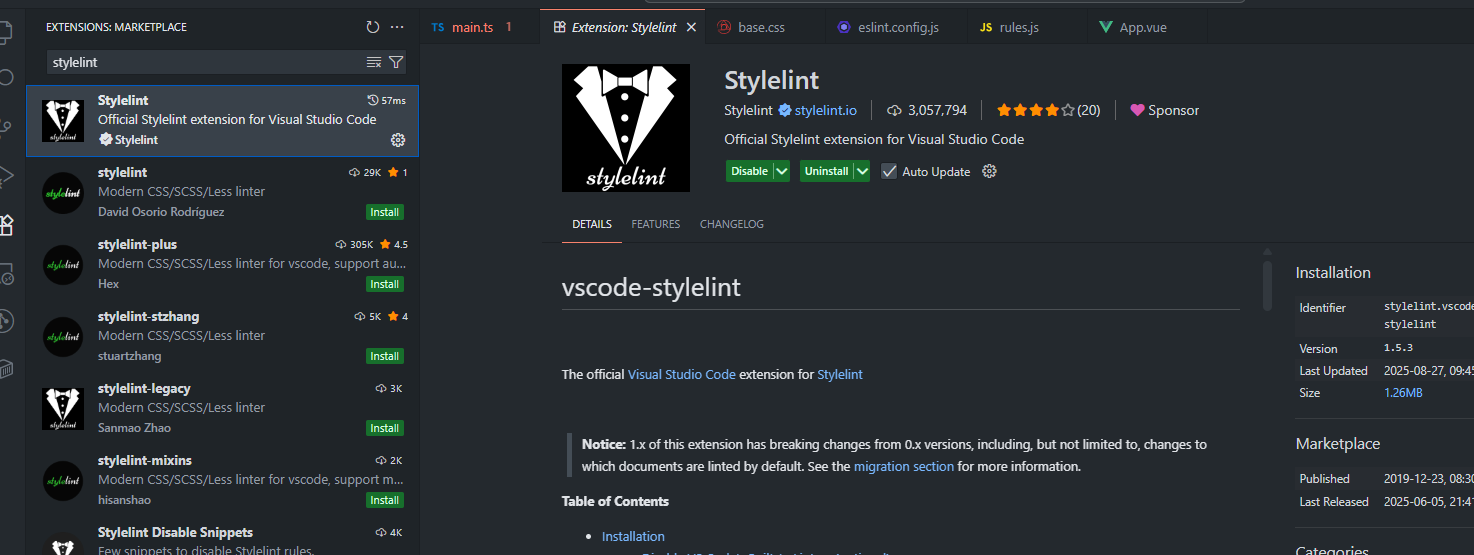Open manage gear for installed Stylelint
Viewport: 1474px width, 555px height.
tap(397, 139)
